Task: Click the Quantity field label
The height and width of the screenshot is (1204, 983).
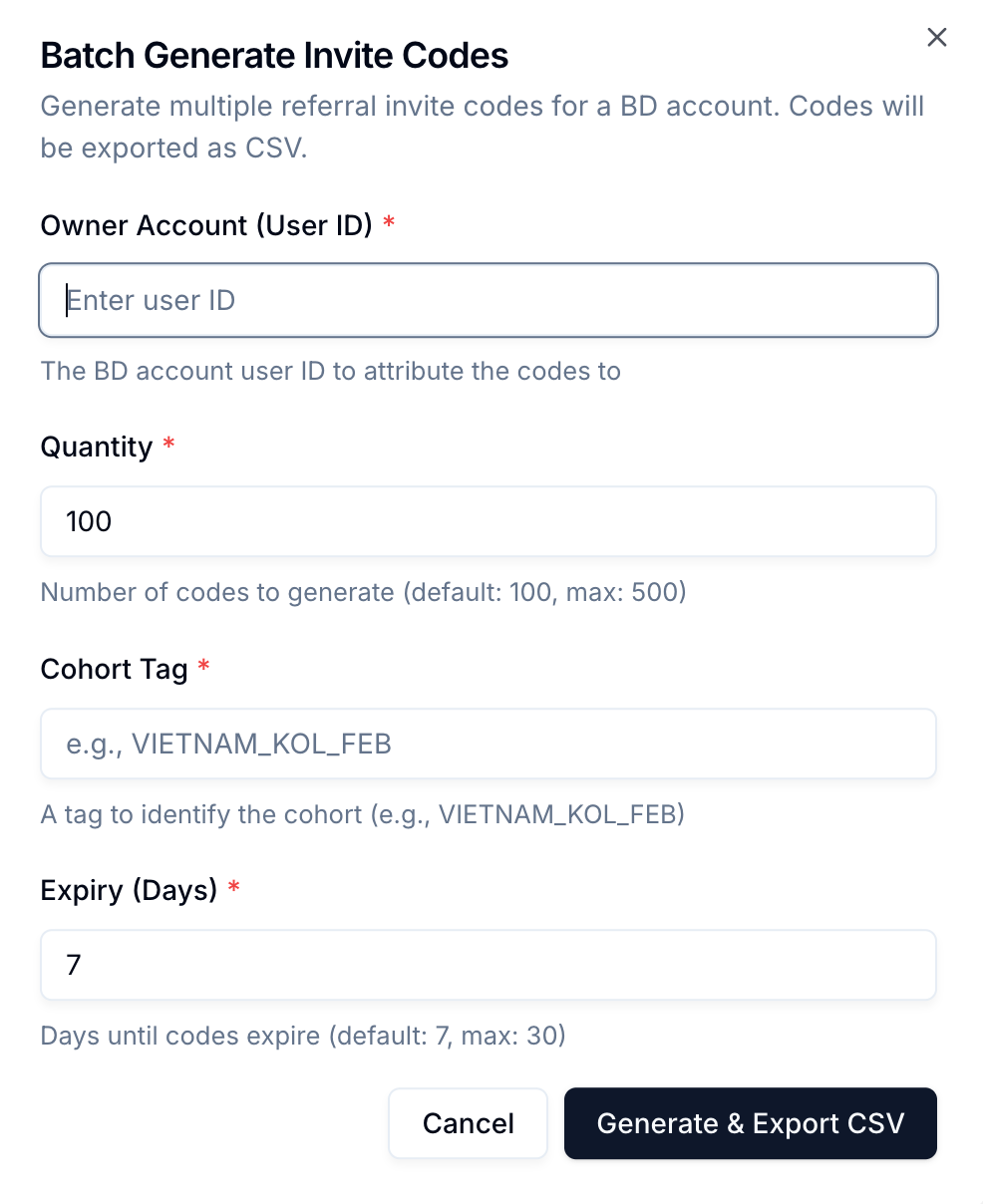Action: [x=97, y=447]
